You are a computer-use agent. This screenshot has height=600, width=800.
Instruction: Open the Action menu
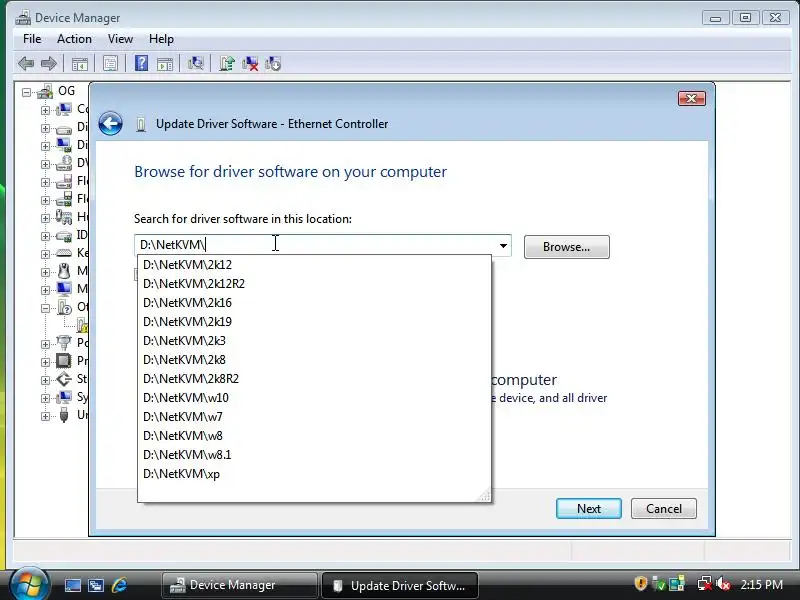tap(74, 39)
